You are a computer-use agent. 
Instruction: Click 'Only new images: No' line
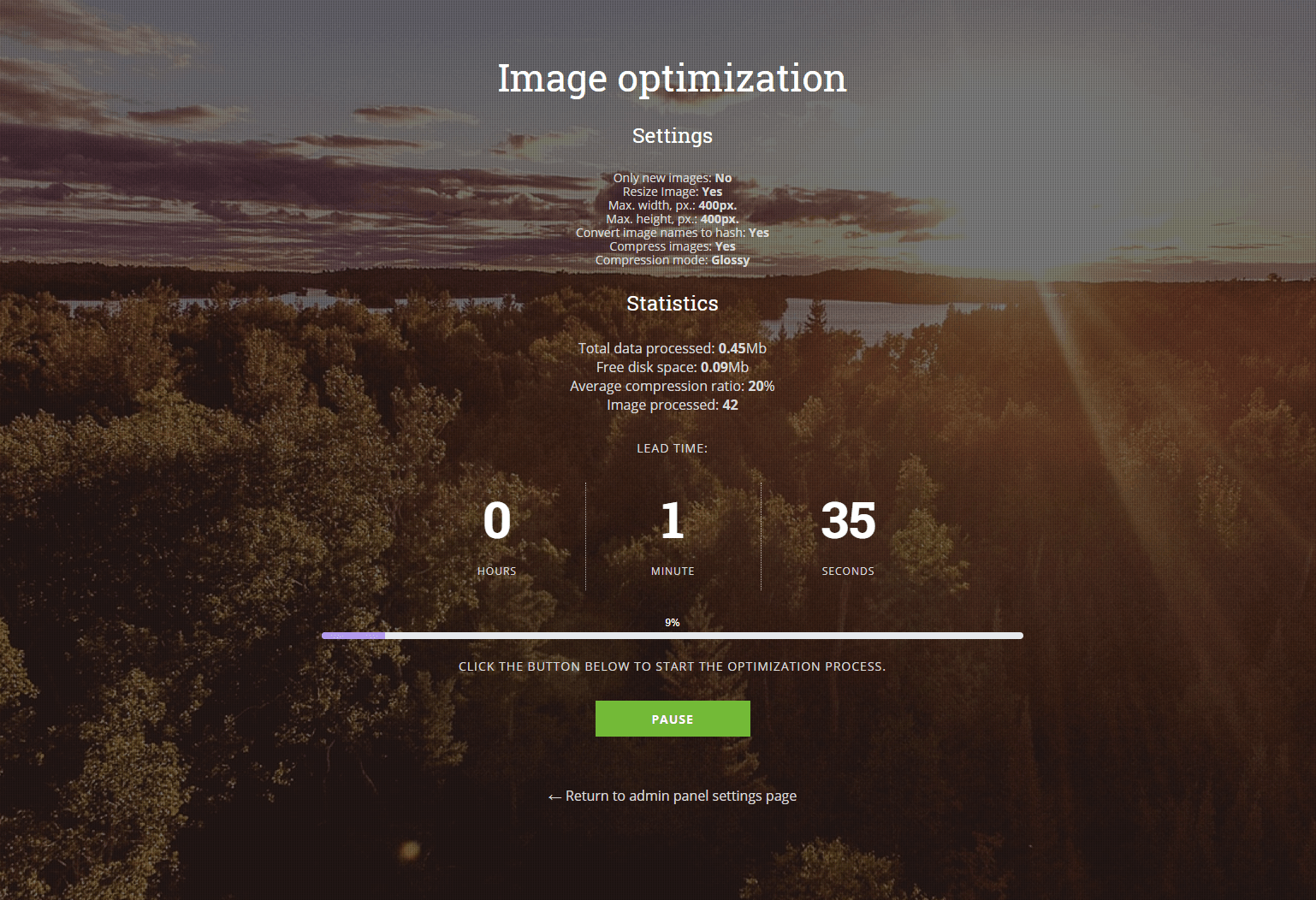click(673, 178)
